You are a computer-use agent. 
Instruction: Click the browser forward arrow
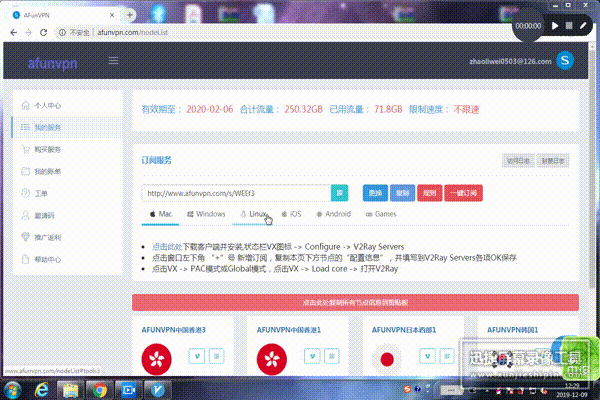(x=28, y=33)
